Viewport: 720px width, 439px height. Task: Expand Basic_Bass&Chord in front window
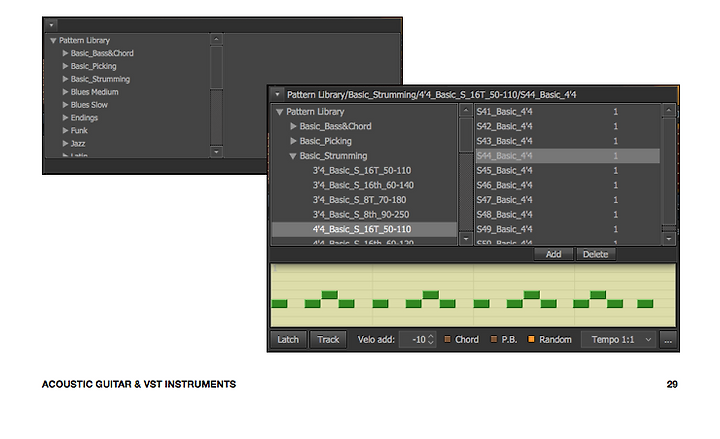[293, 126]
